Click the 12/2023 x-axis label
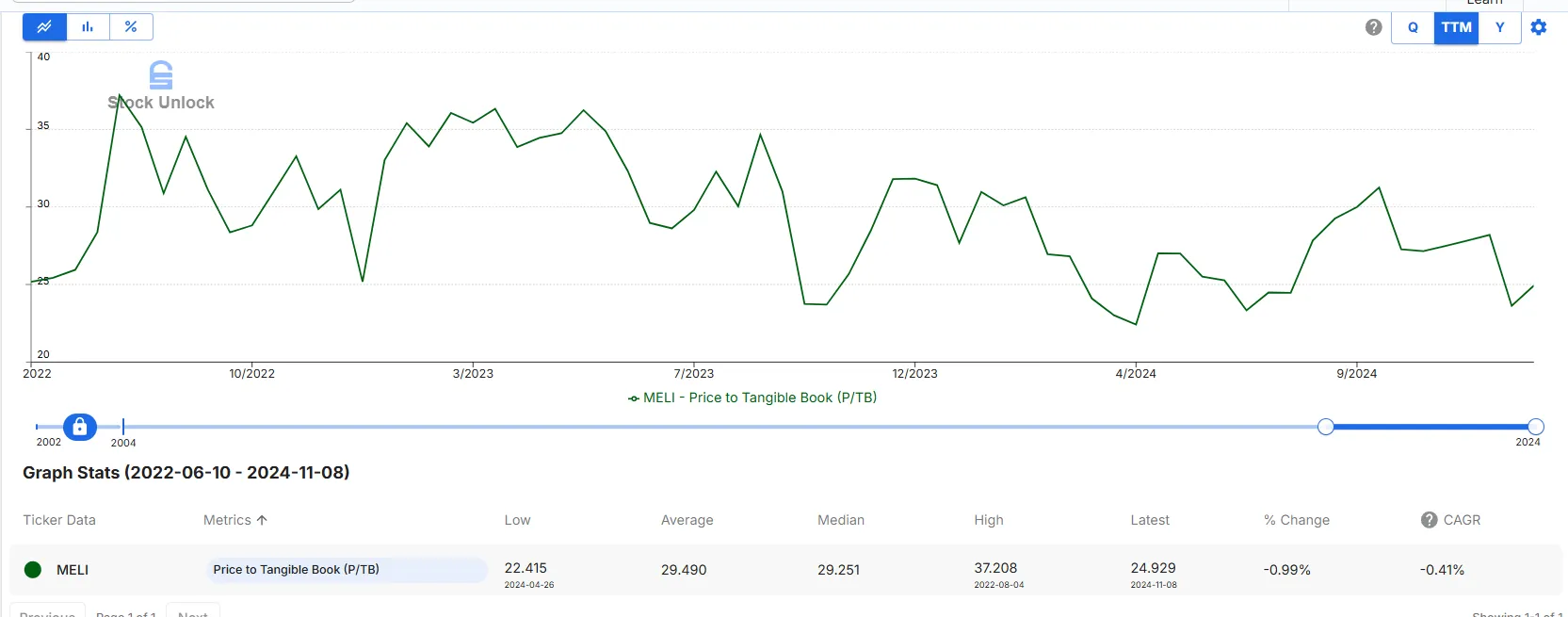 click(x=915, y=374)
